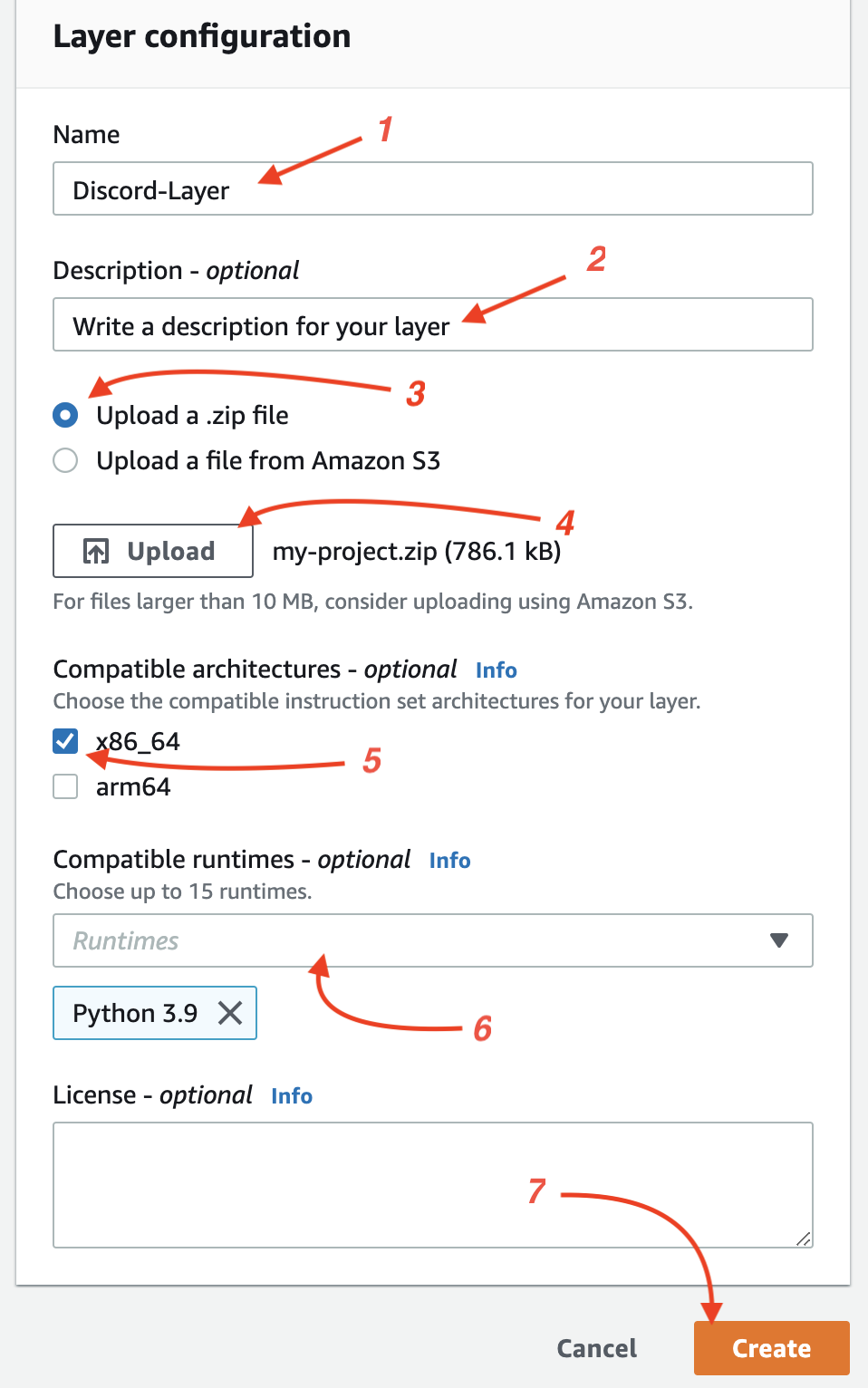This screenshot has height=1388, width=868.
Task: Open the Runtimes dropdown arrow
Action: [778, 940]
